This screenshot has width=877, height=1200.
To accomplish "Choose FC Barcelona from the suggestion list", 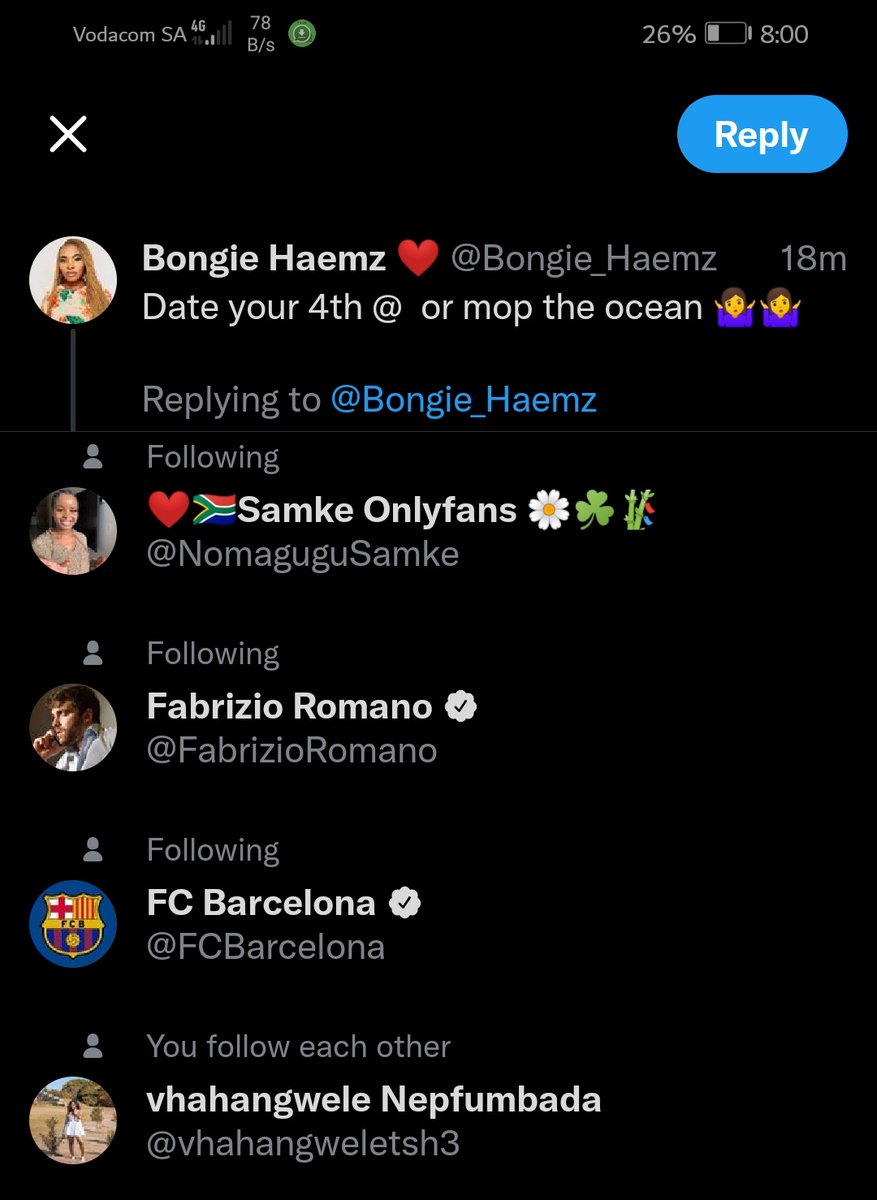I will [x=438, y=923].
